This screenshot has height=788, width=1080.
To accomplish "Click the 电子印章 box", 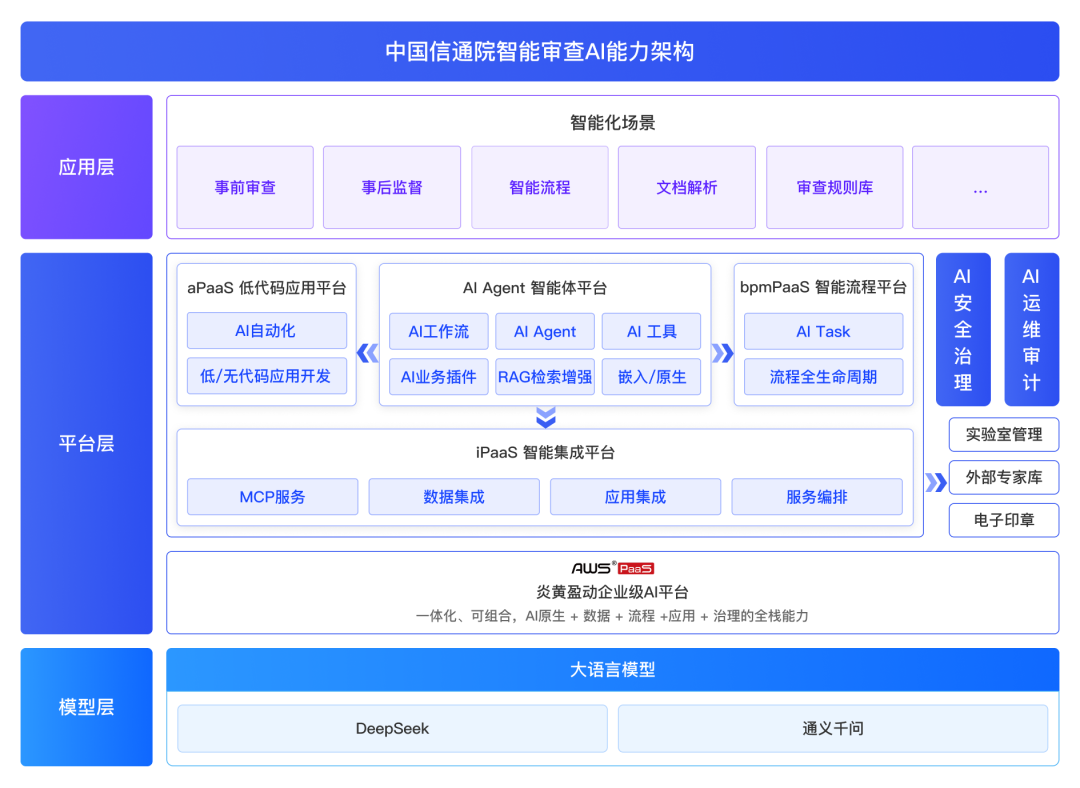I will tap(1003, 520).
